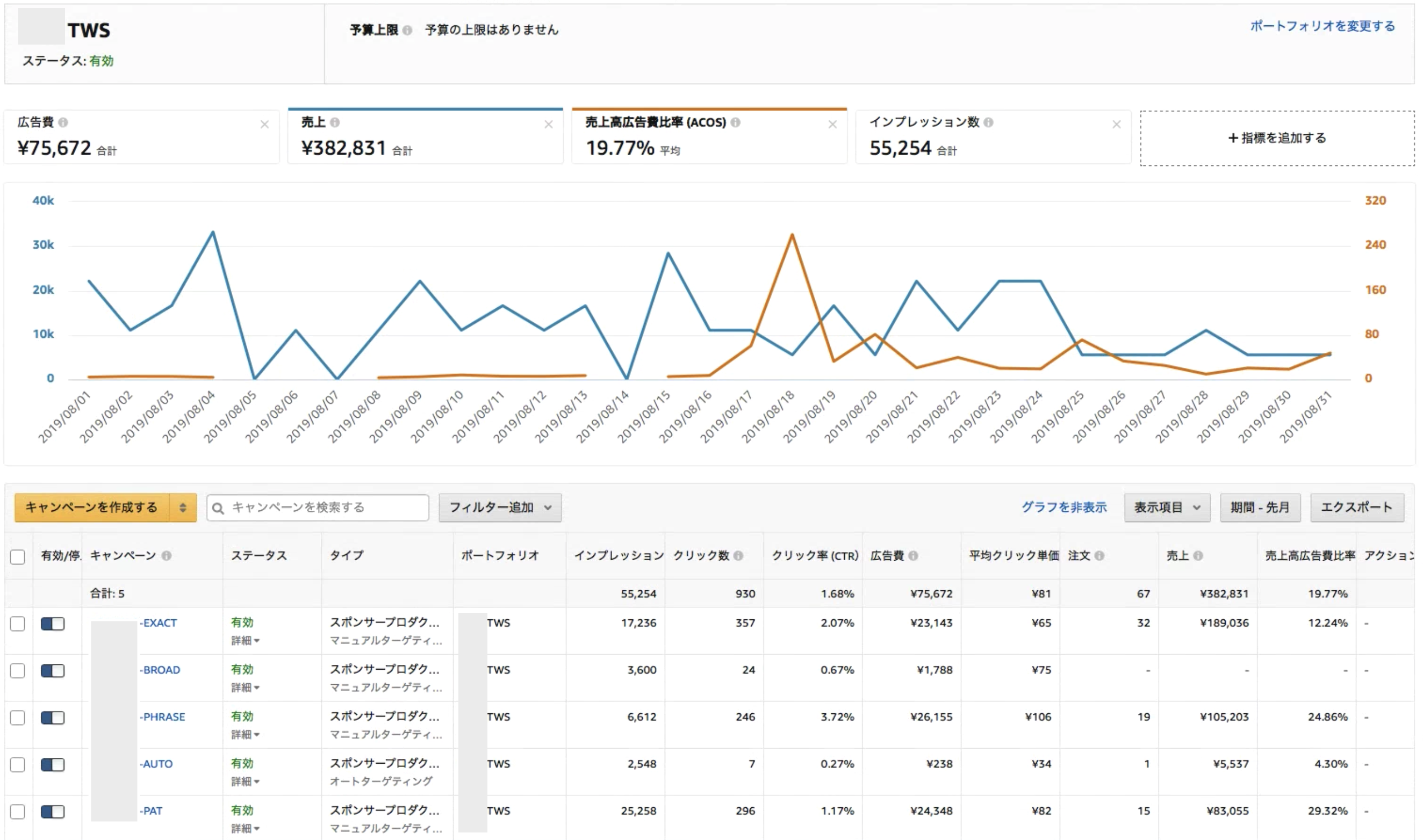Click info icon beside 売上 metric card
The height and width of the screenshot is (840, 1423).
pos(335,122)
